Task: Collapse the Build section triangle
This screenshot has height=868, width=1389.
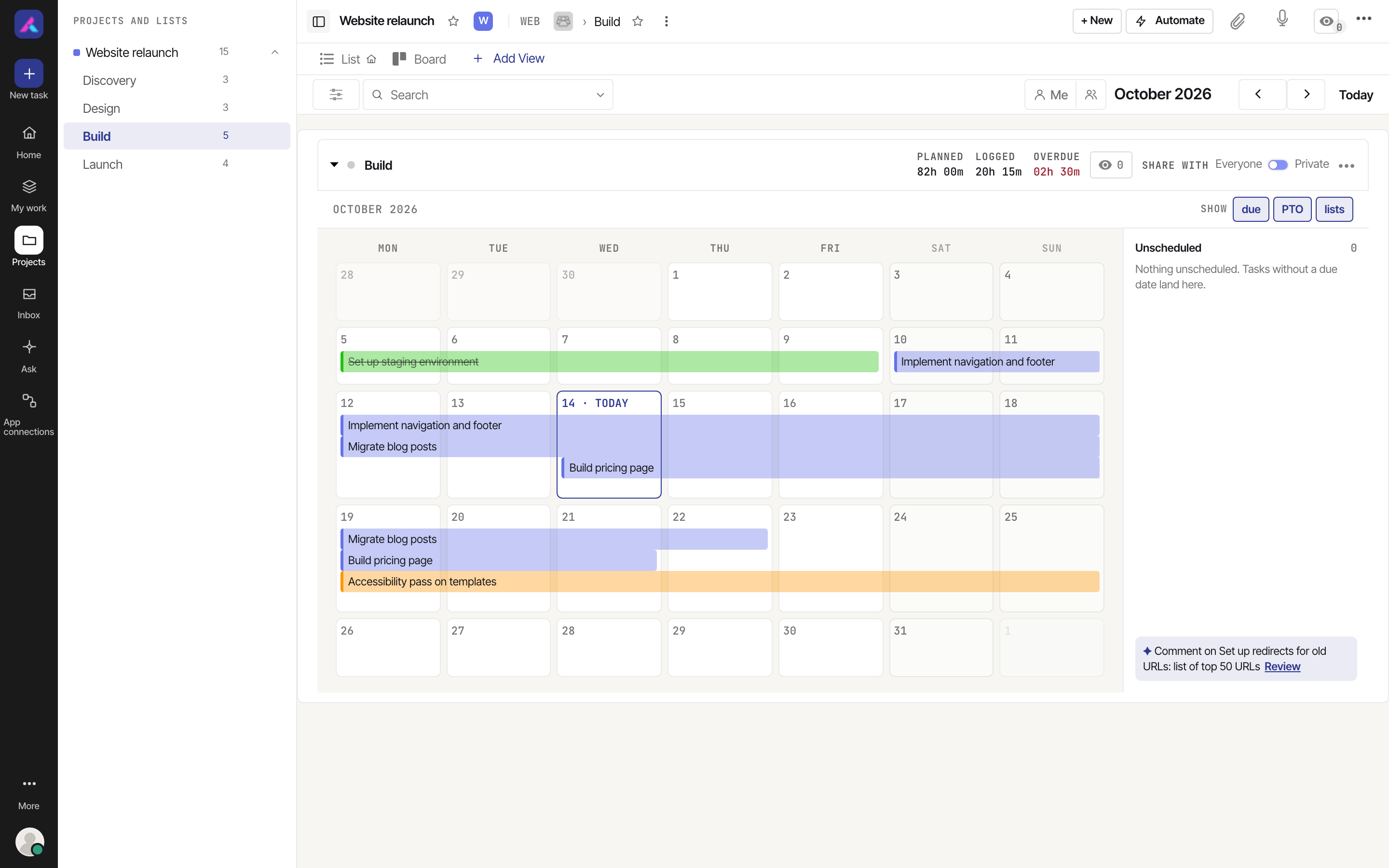Action: 334,165
